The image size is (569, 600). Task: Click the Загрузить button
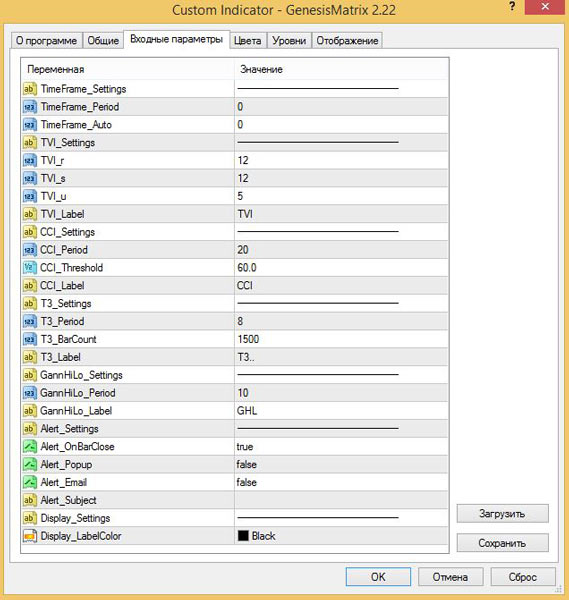coord(502,514)
